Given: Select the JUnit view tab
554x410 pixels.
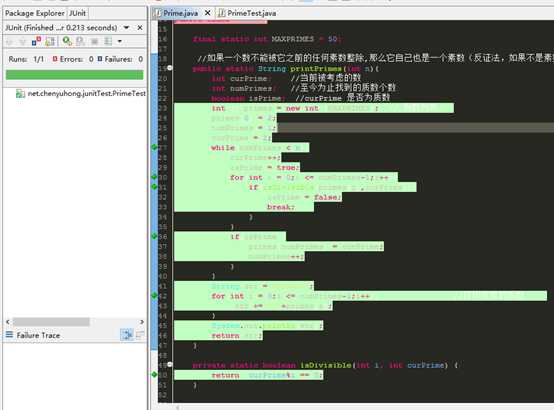Looking at the screenshot, I should [77, 13].
